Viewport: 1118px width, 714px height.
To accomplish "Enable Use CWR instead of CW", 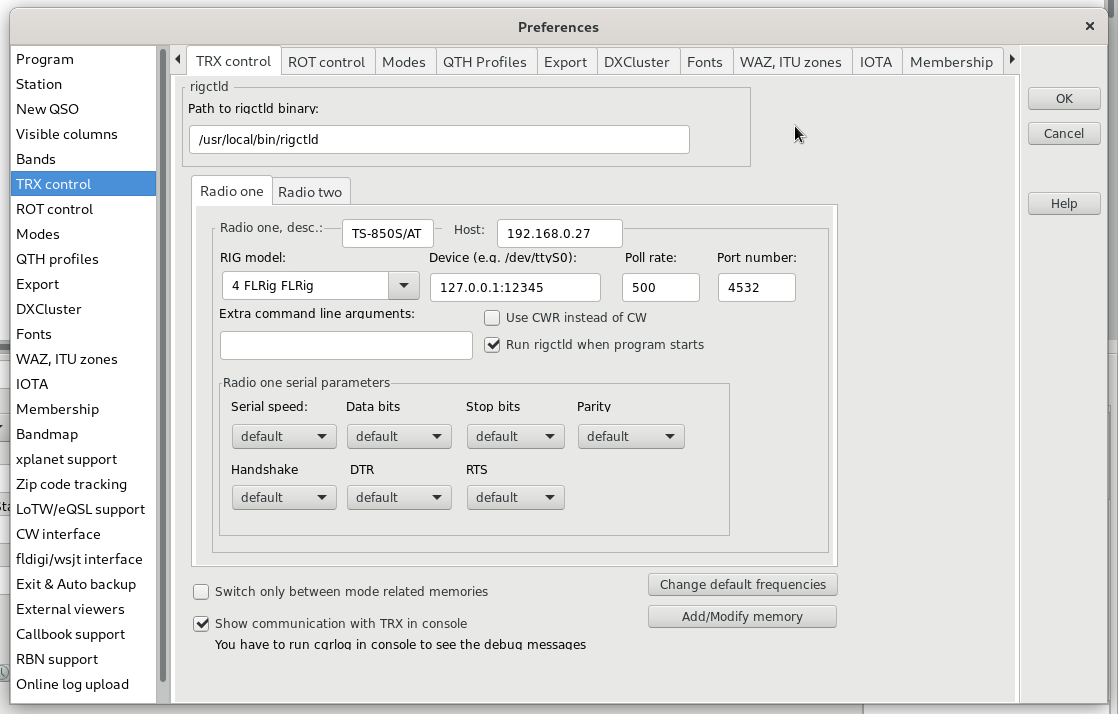I will coord(492,318).
